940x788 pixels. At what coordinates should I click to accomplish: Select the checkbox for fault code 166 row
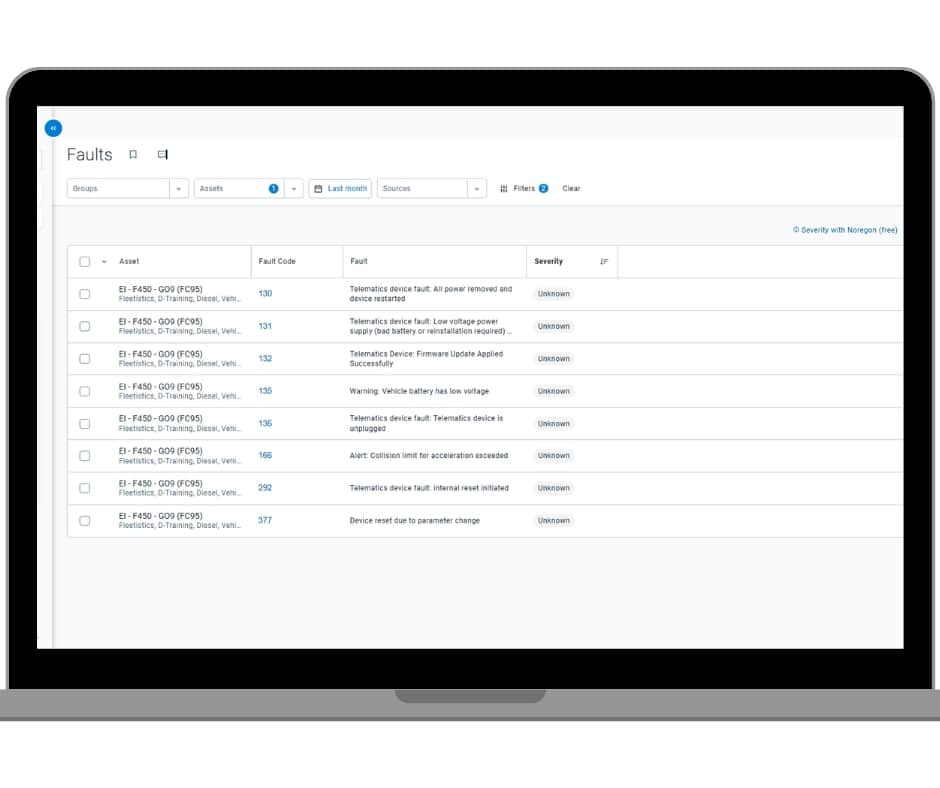(x=85, y=456)
